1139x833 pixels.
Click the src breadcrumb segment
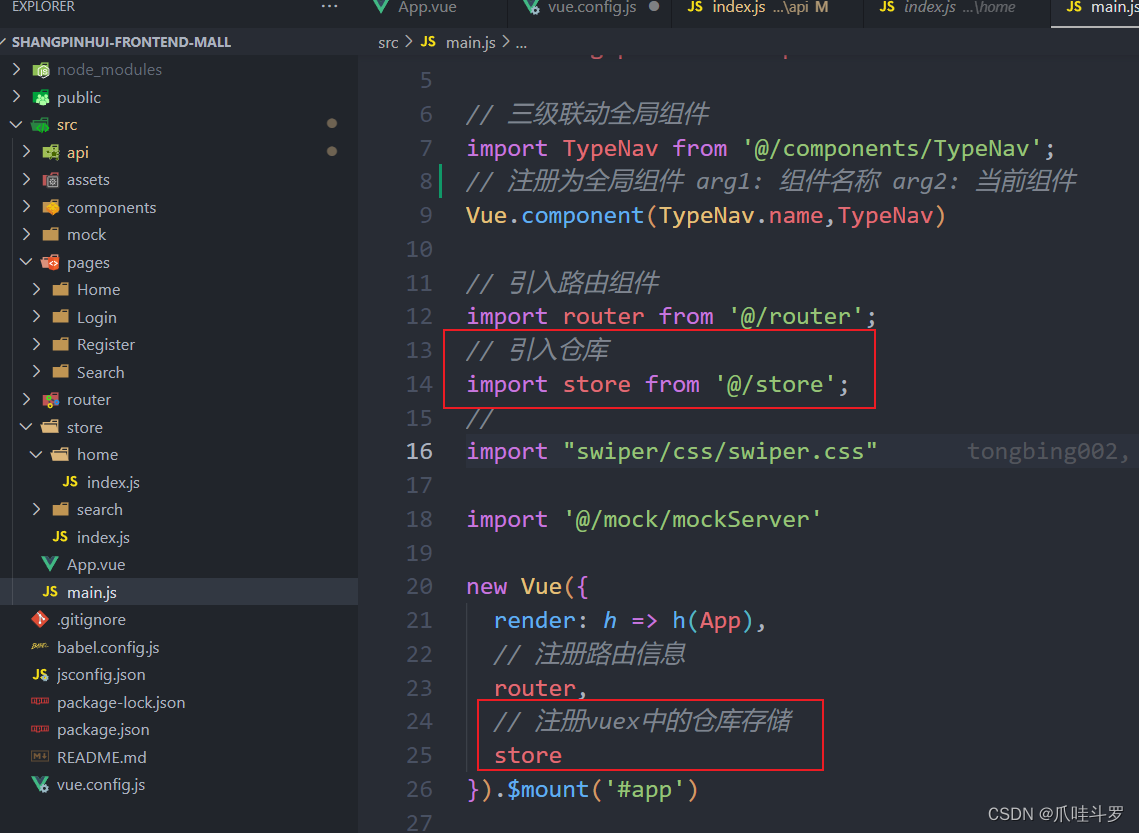point(388,43)
